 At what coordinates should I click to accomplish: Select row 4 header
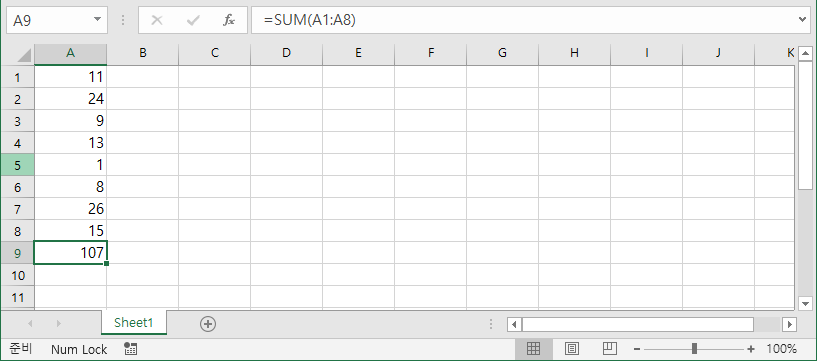[x=18, y=143]
